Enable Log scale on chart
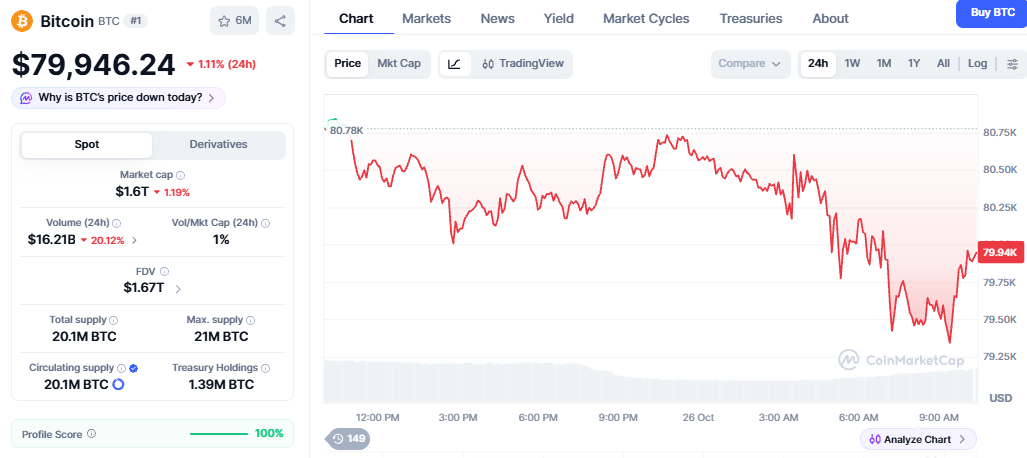 (977, 64)
